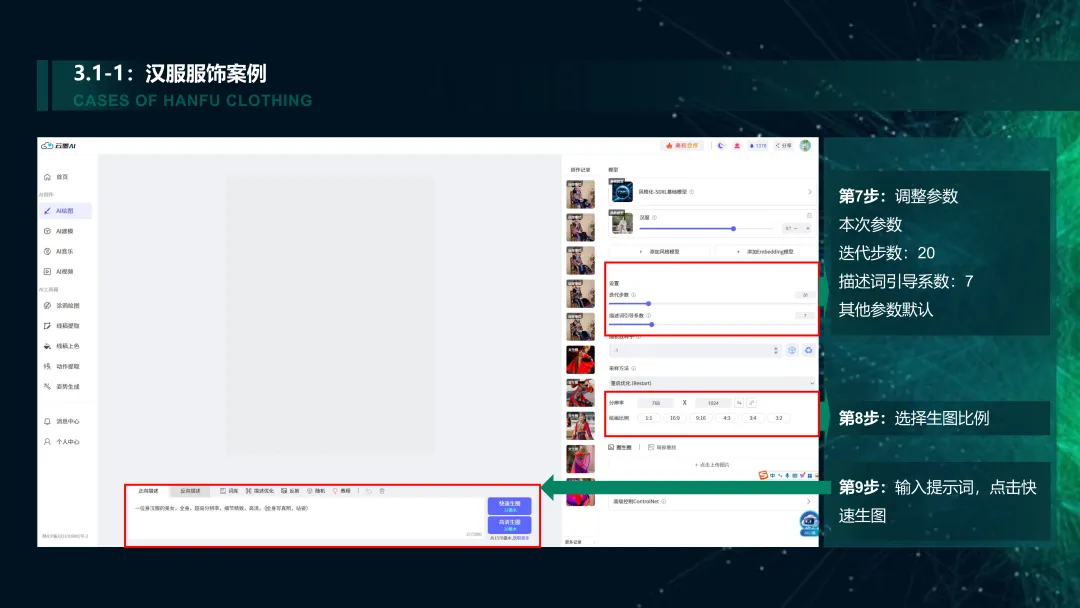
Task: Open the 姿势生成 pose generation icon
Action: click(x=48, y=386)
